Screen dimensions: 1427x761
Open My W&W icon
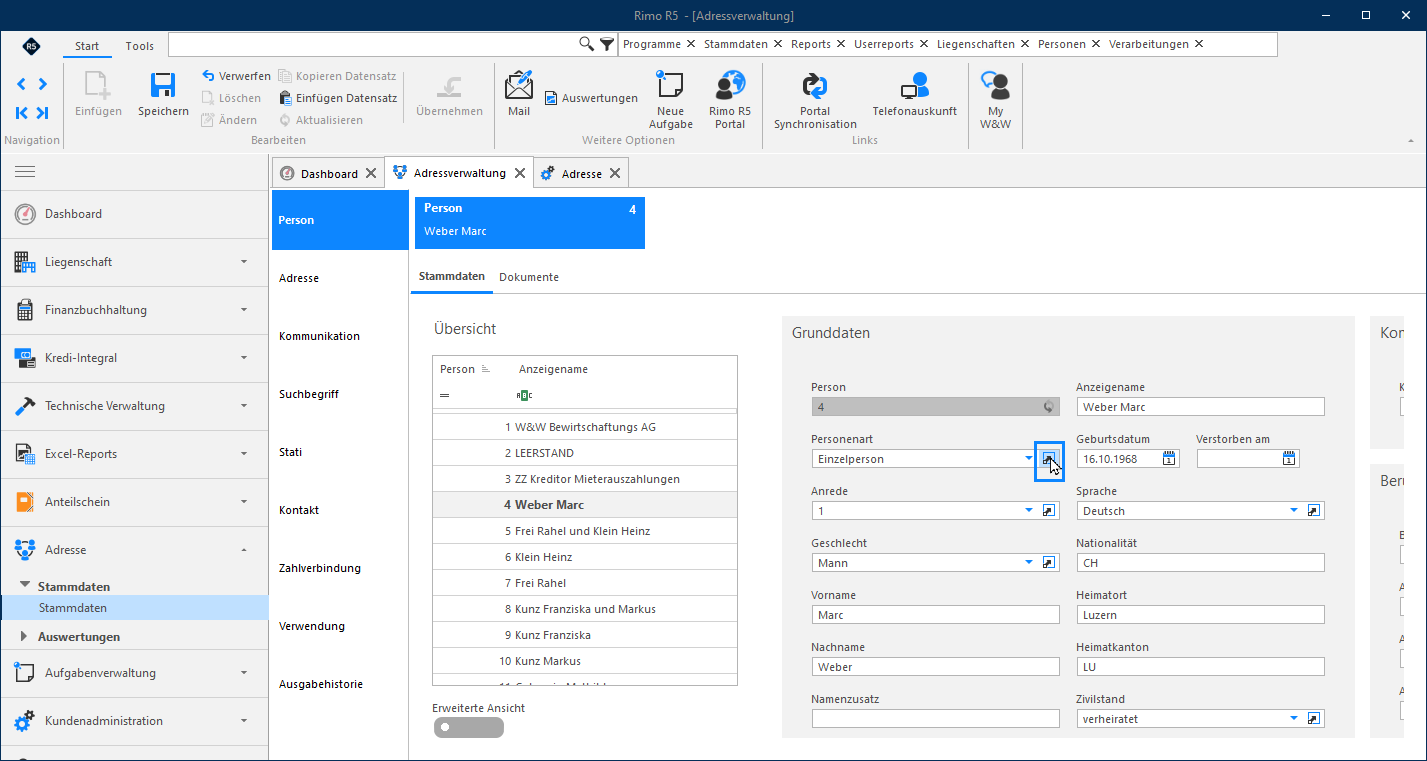995,85
